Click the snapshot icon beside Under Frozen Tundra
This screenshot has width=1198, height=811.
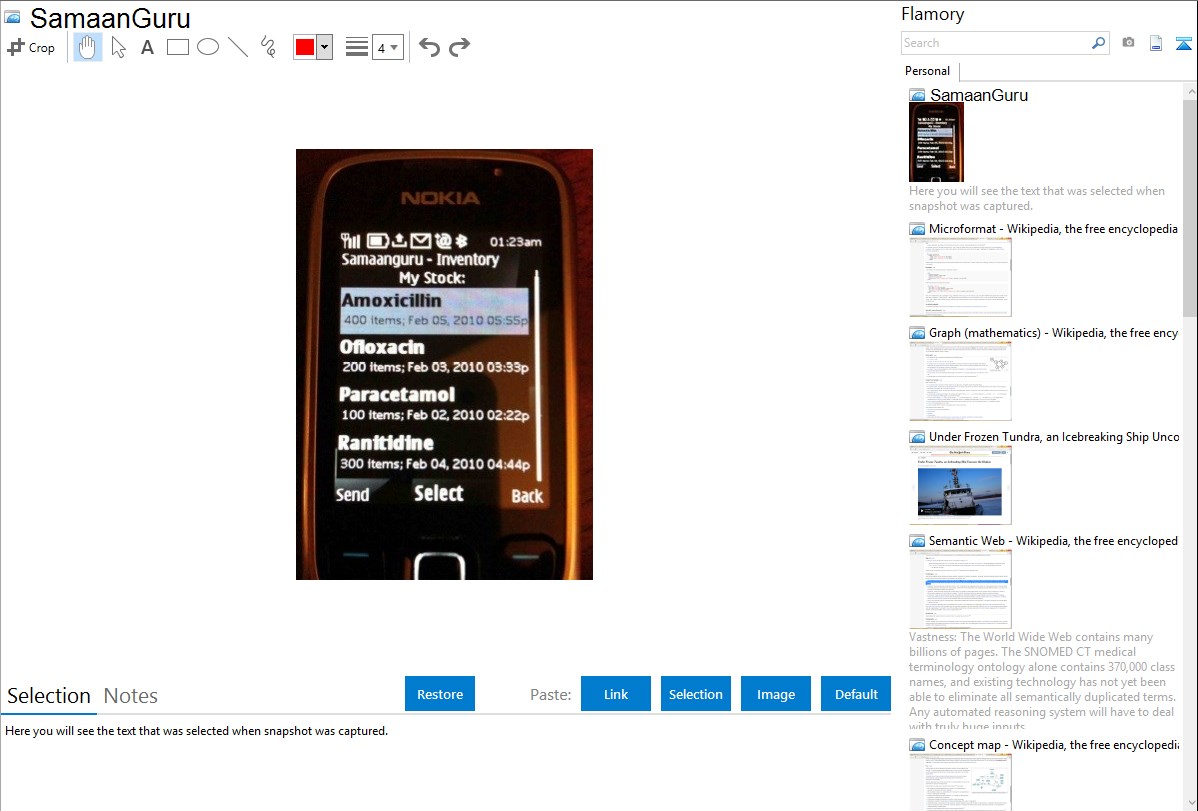pyautogui.click(x=917, y=437)
